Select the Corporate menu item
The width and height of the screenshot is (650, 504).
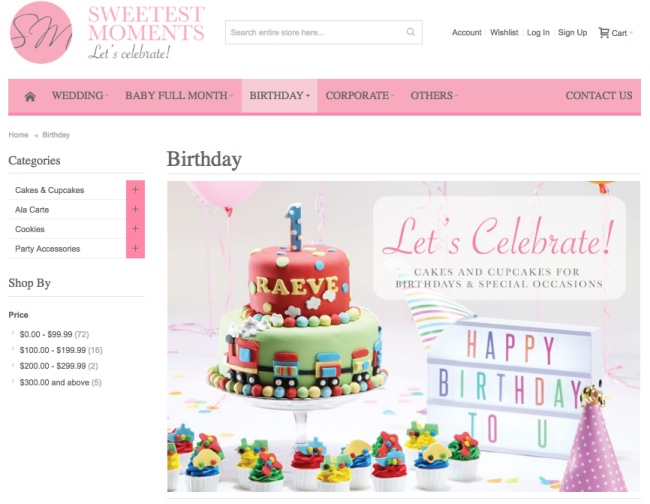pyautogui.click(x=360, y=96)
